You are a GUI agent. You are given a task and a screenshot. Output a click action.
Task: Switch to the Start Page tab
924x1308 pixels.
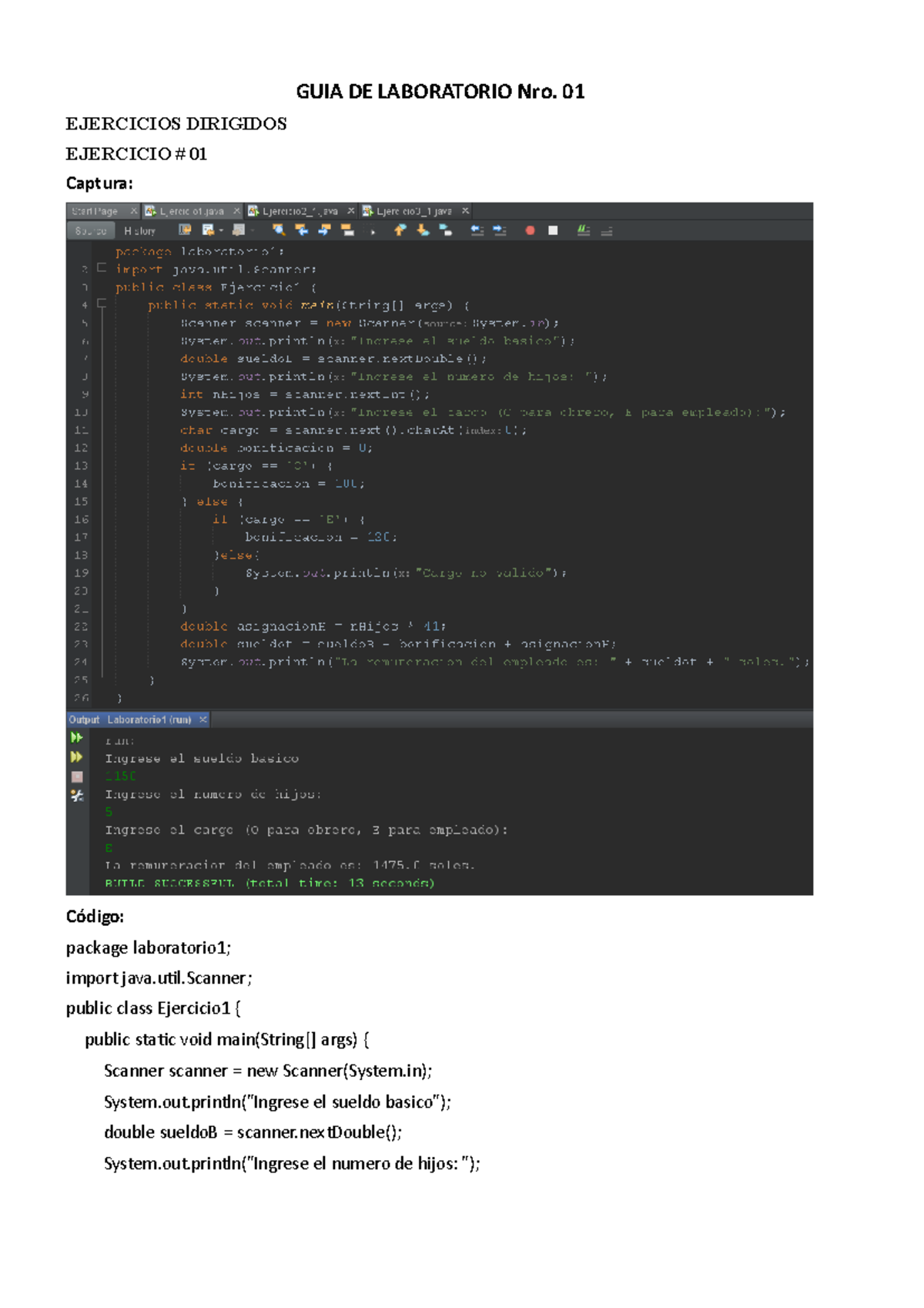tap(95, 211)
